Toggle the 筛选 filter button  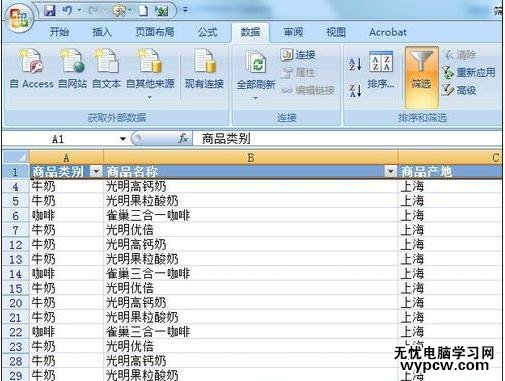421,77
